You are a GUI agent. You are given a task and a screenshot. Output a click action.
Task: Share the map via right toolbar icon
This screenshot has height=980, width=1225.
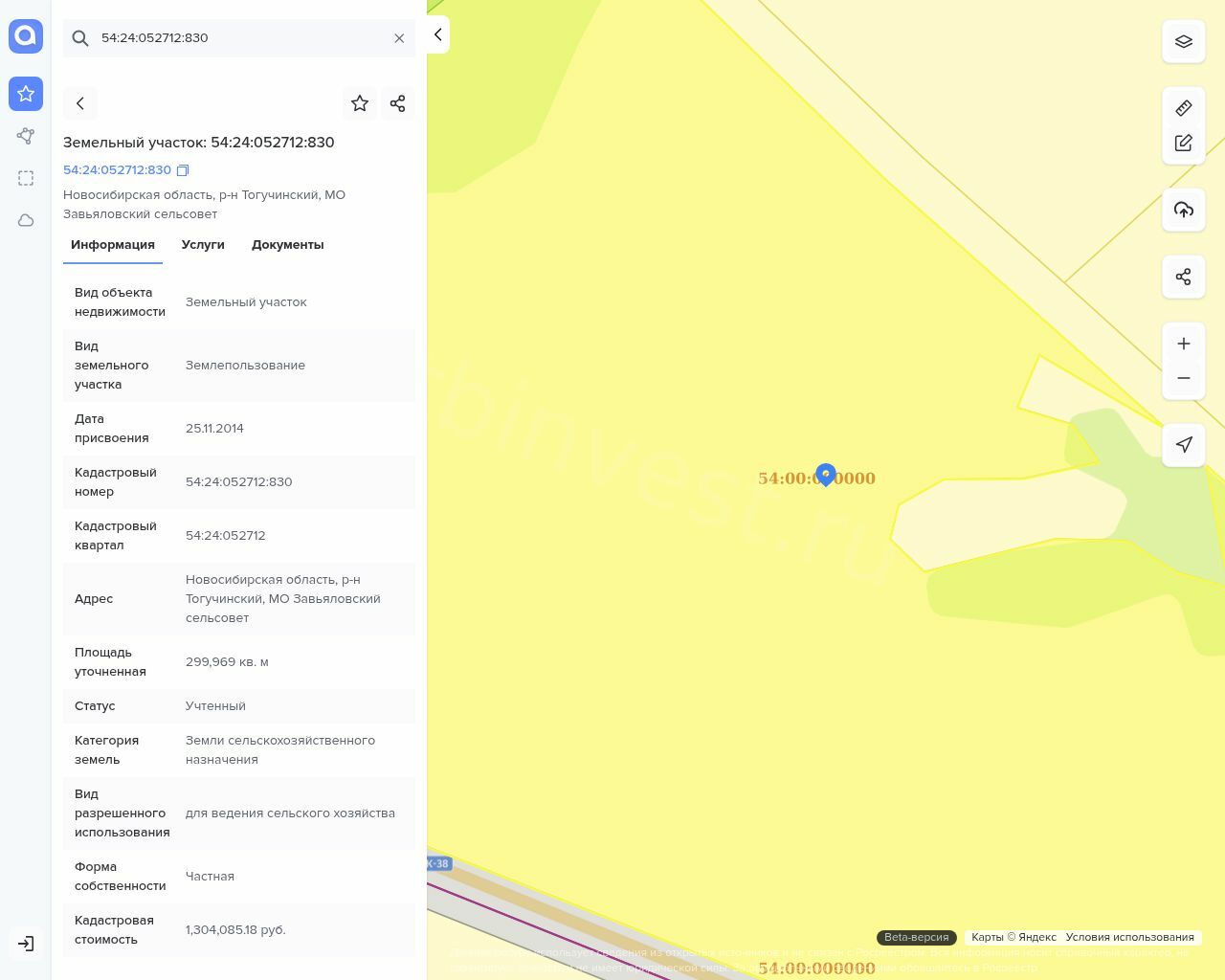point(1184,277)
